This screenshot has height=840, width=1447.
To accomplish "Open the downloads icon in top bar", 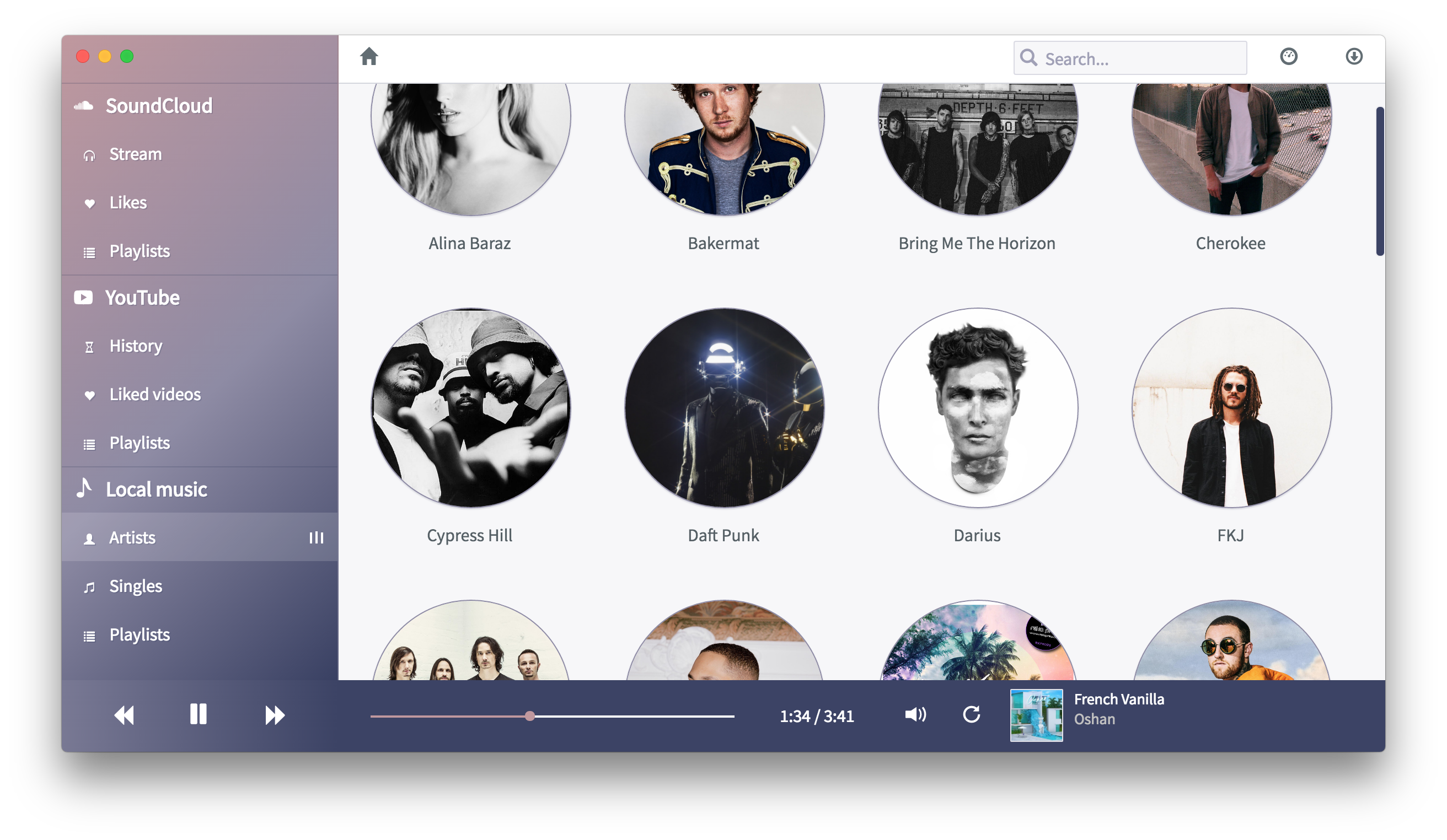I will (x=1354, y=56).
